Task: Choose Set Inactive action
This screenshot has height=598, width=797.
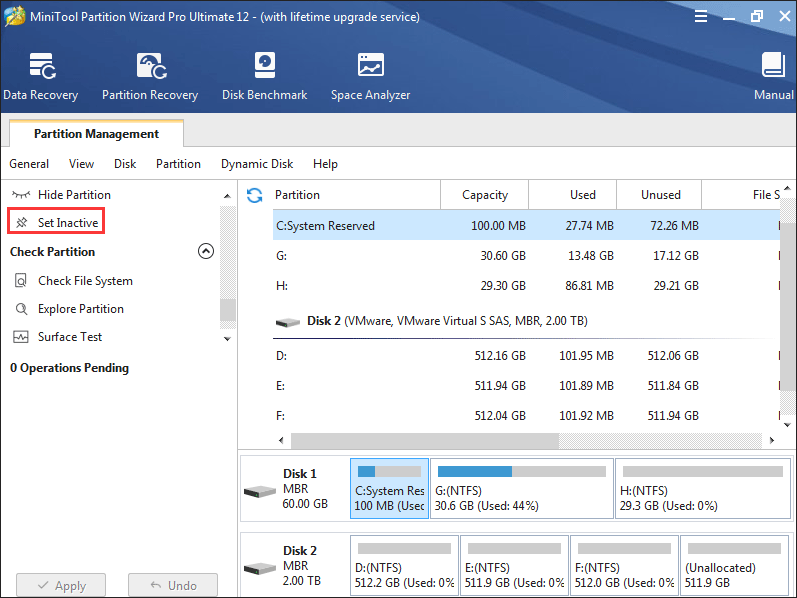Action: 68,223
